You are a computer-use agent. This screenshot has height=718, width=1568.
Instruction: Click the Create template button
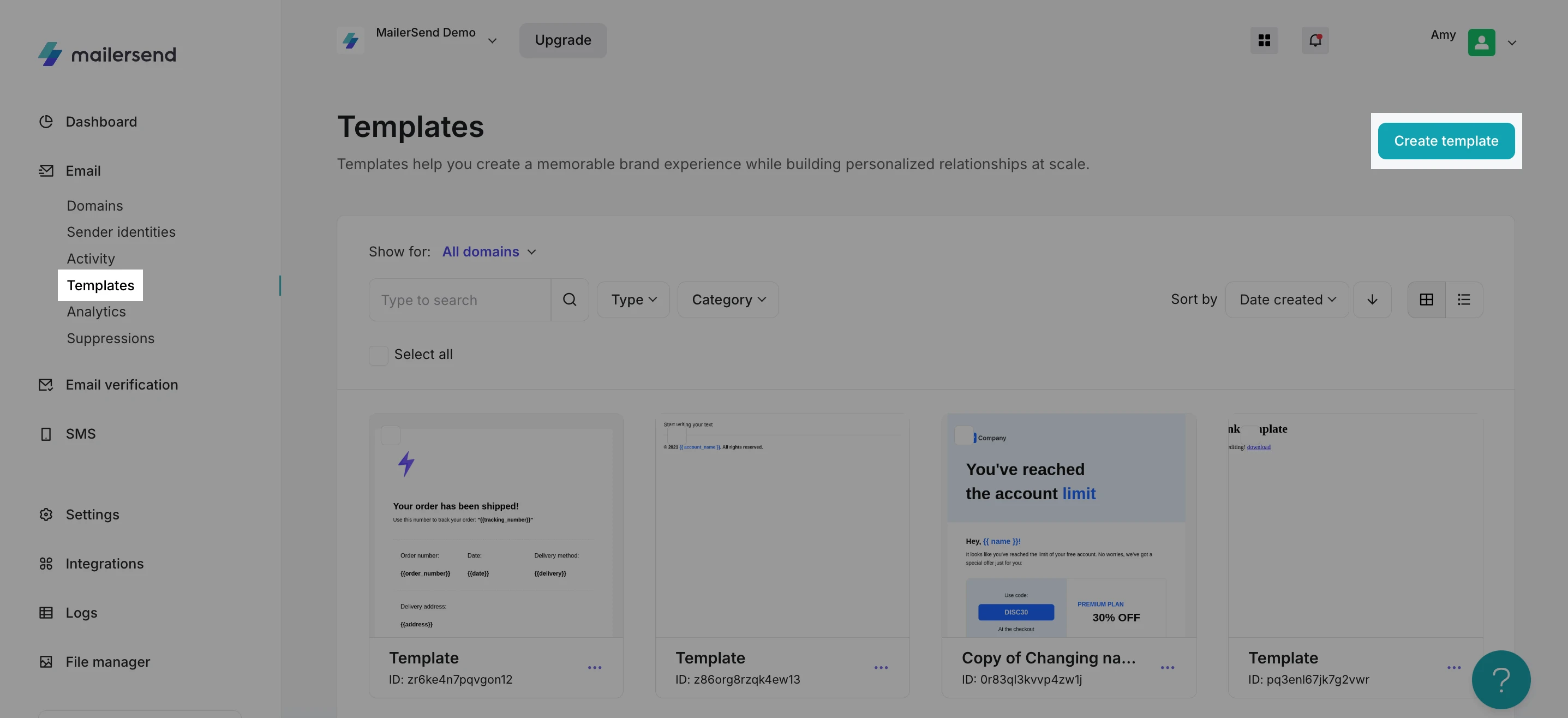tap(1446, 141)
